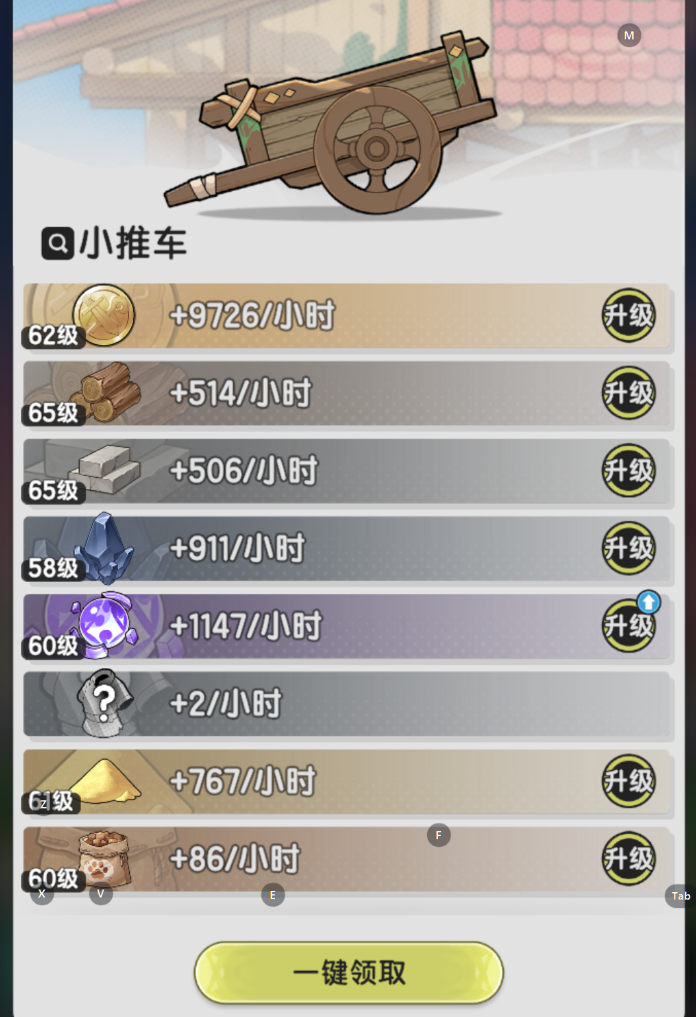Viewport: 696px width, 1017px height.
Task: Select the stone bricks icon
Action: (x=105, y=470)
